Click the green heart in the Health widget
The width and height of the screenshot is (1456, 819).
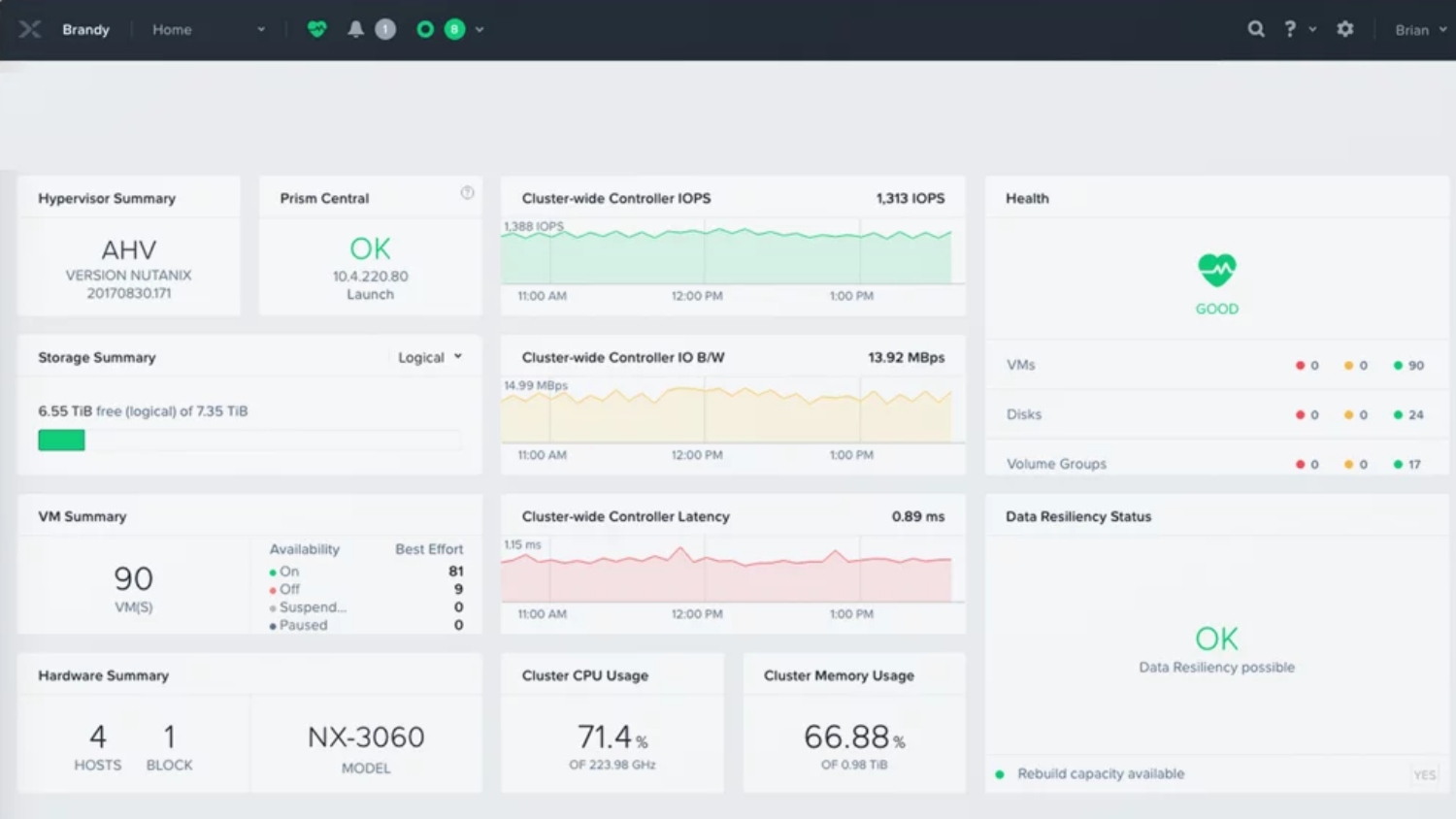pos(1216,269)
